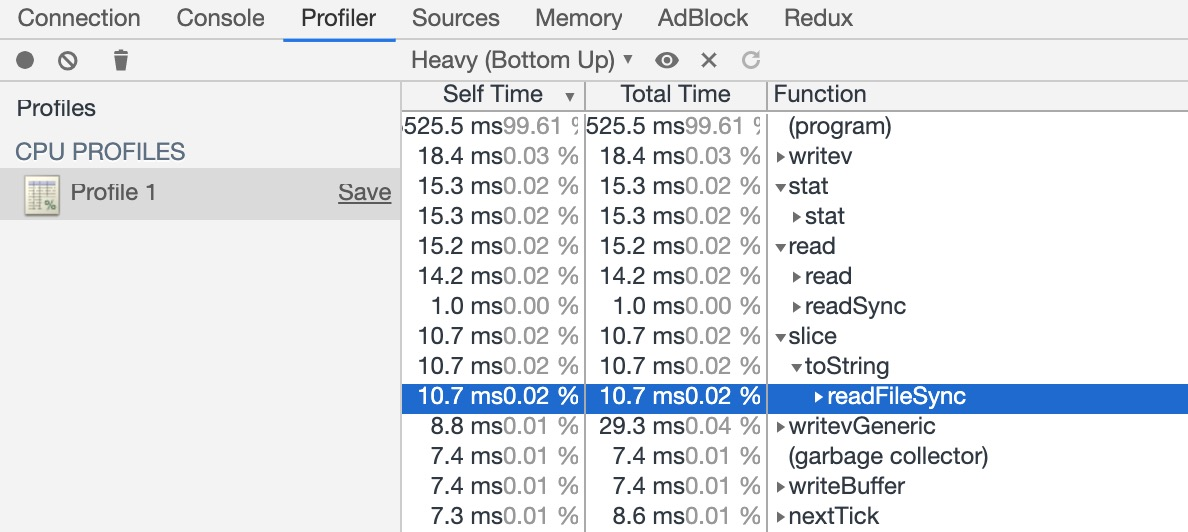Screen dimensions: 1188x532
Task: Restore all functions with reload icon
Action: click(751, 61)
